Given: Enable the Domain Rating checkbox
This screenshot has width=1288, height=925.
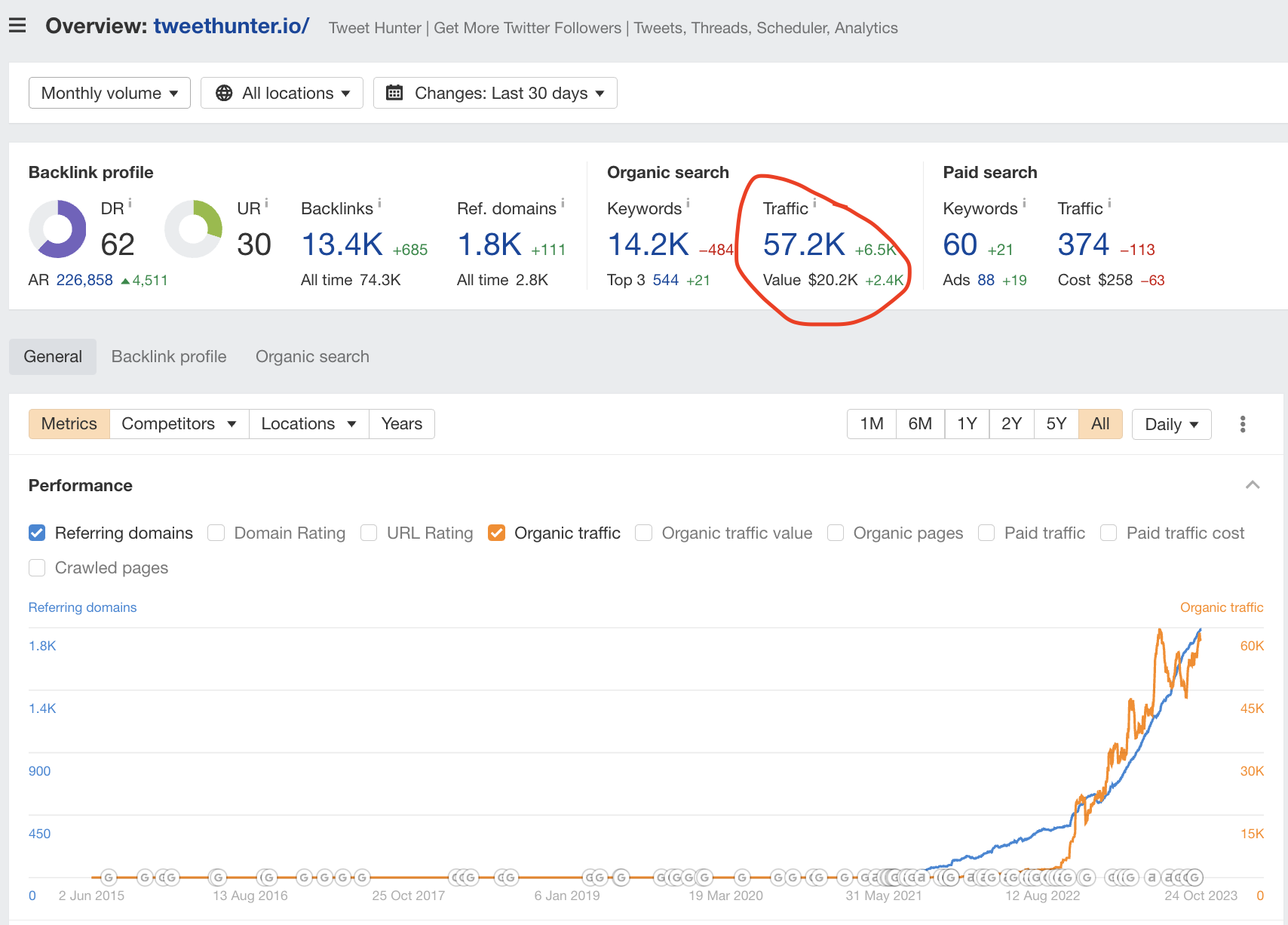Looking at the screenshot, I should pos(216,533).
